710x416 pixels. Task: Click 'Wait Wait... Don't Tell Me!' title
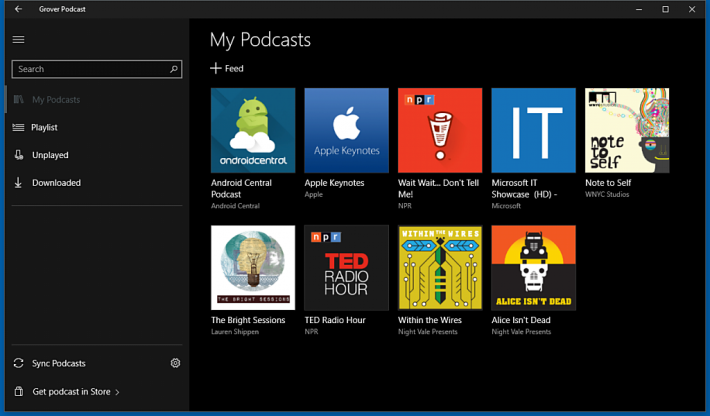click(438, 188)
